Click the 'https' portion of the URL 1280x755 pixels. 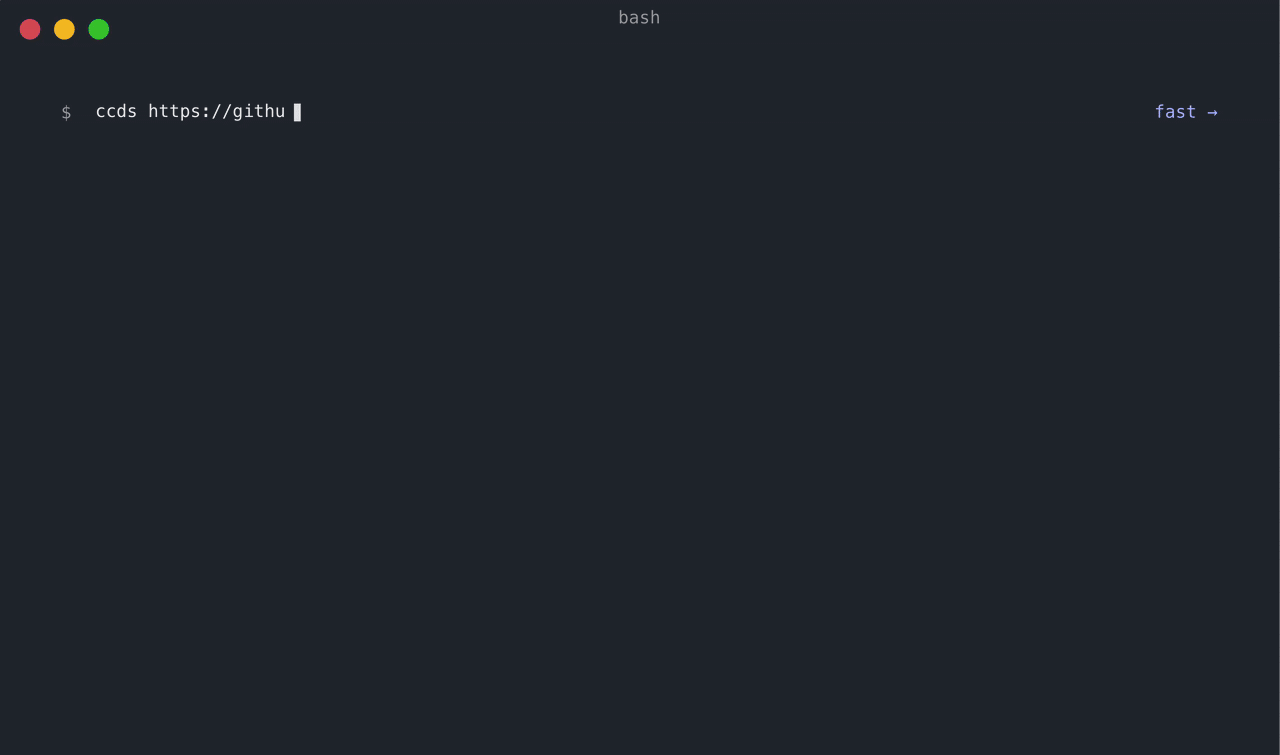tap(174, 111)
